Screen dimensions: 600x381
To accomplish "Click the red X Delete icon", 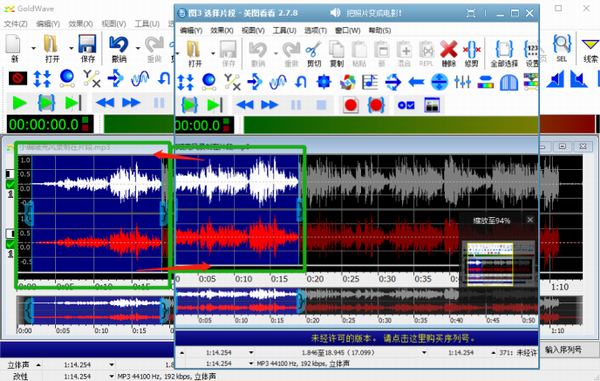I will (x=448, y=49).
